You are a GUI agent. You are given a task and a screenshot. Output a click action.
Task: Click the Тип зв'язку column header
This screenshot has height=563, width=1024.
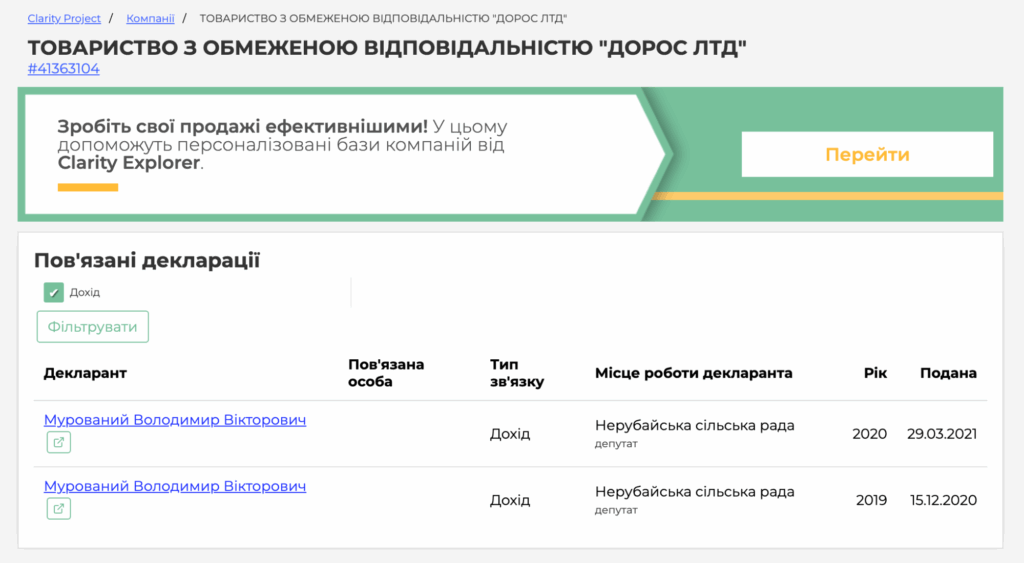[517, 373]
